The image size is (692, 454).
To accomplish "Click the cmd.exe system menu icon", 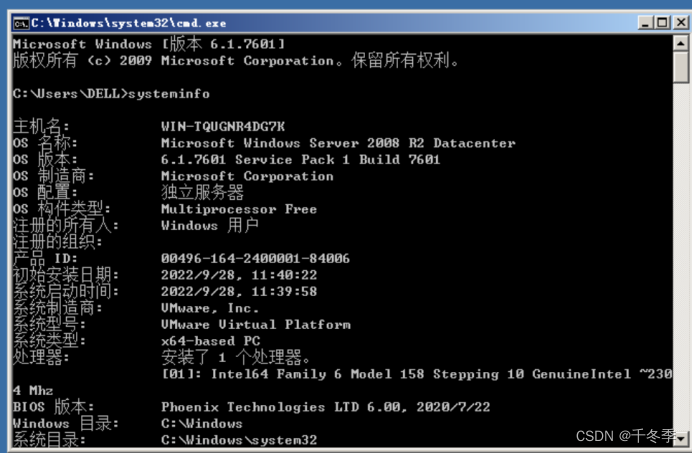I will 21,23.
